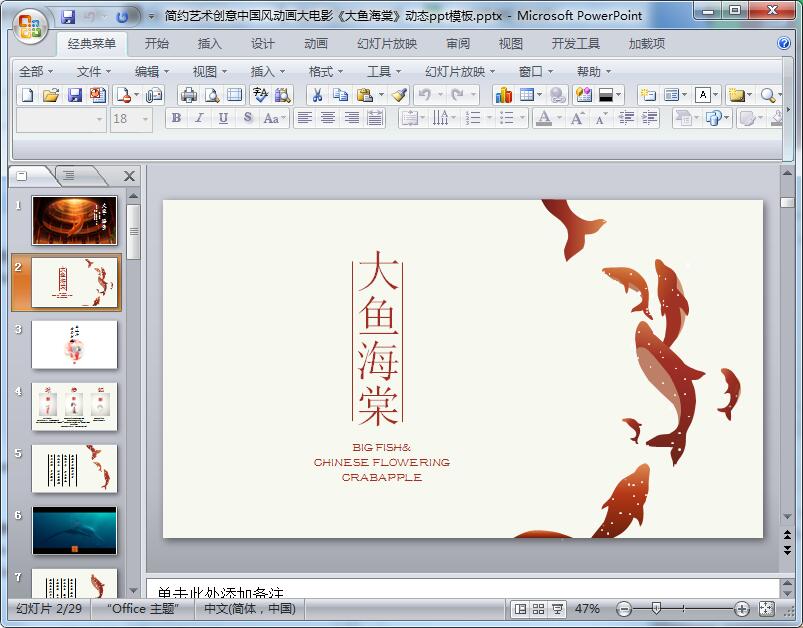Click the zoom out minus button

(x=624, y=609)
